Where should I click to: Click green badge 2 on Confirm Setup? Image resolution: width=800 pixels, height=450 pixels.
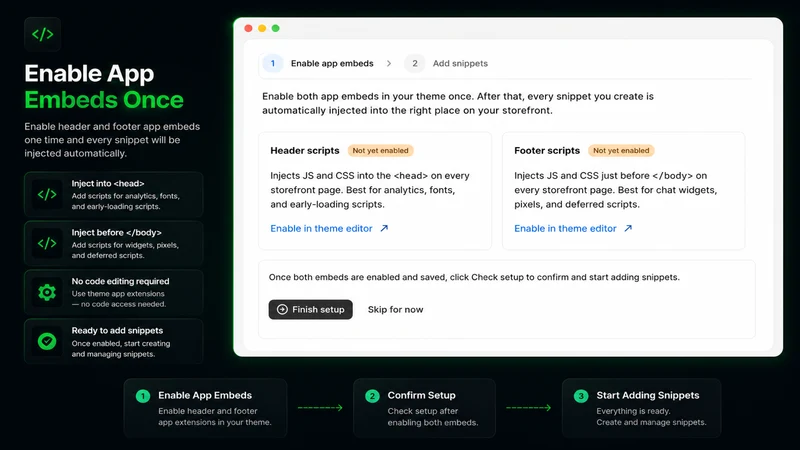tap(372, 396)
